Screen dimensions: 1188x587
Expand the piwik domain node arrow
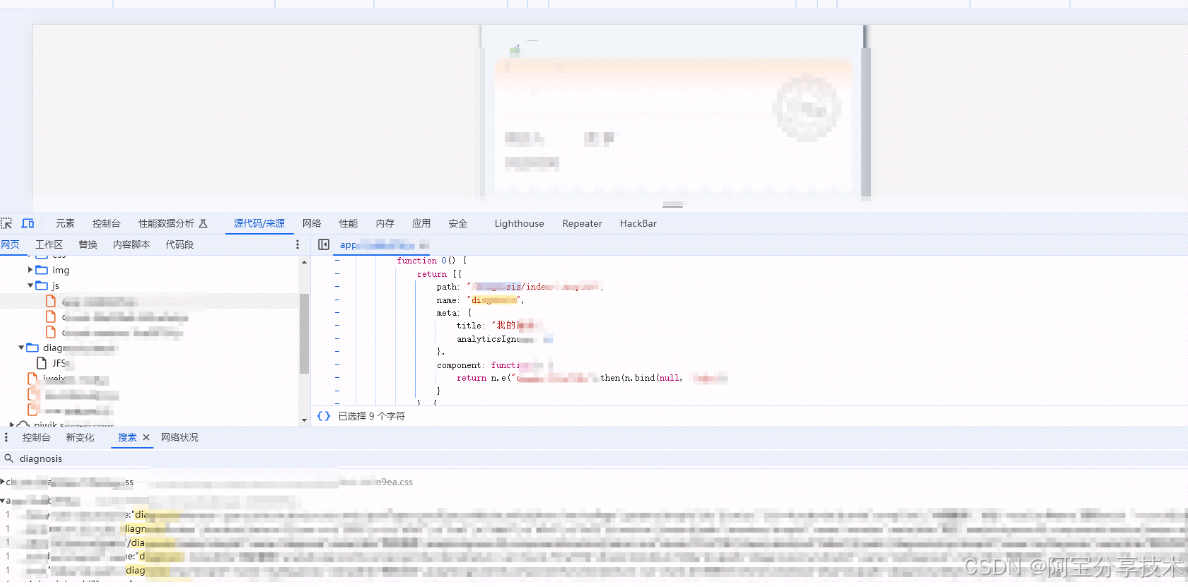coord(12,424)
